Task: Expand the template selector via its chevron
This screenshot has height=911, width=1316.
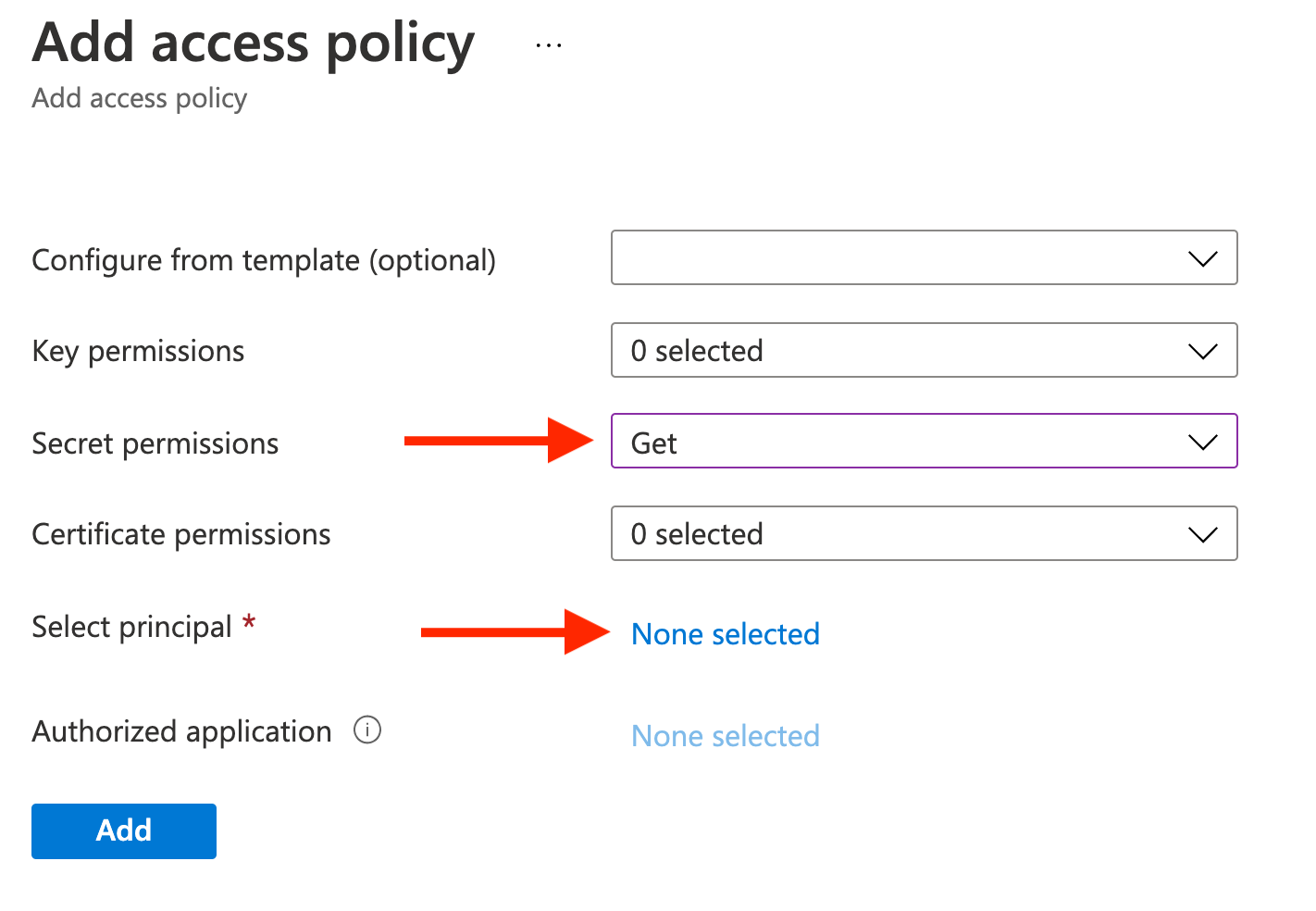Action: click(1202, 257)
